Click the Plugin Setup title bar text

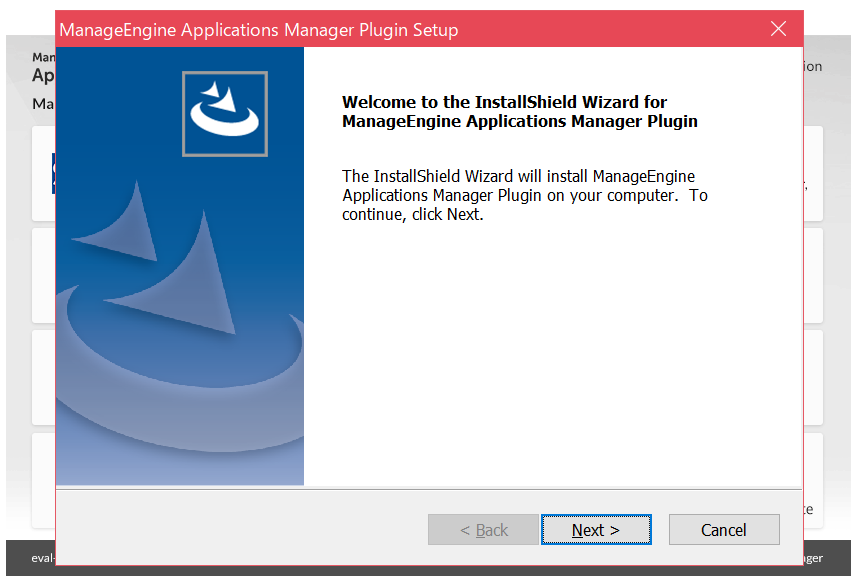click(x=258, y=30)
